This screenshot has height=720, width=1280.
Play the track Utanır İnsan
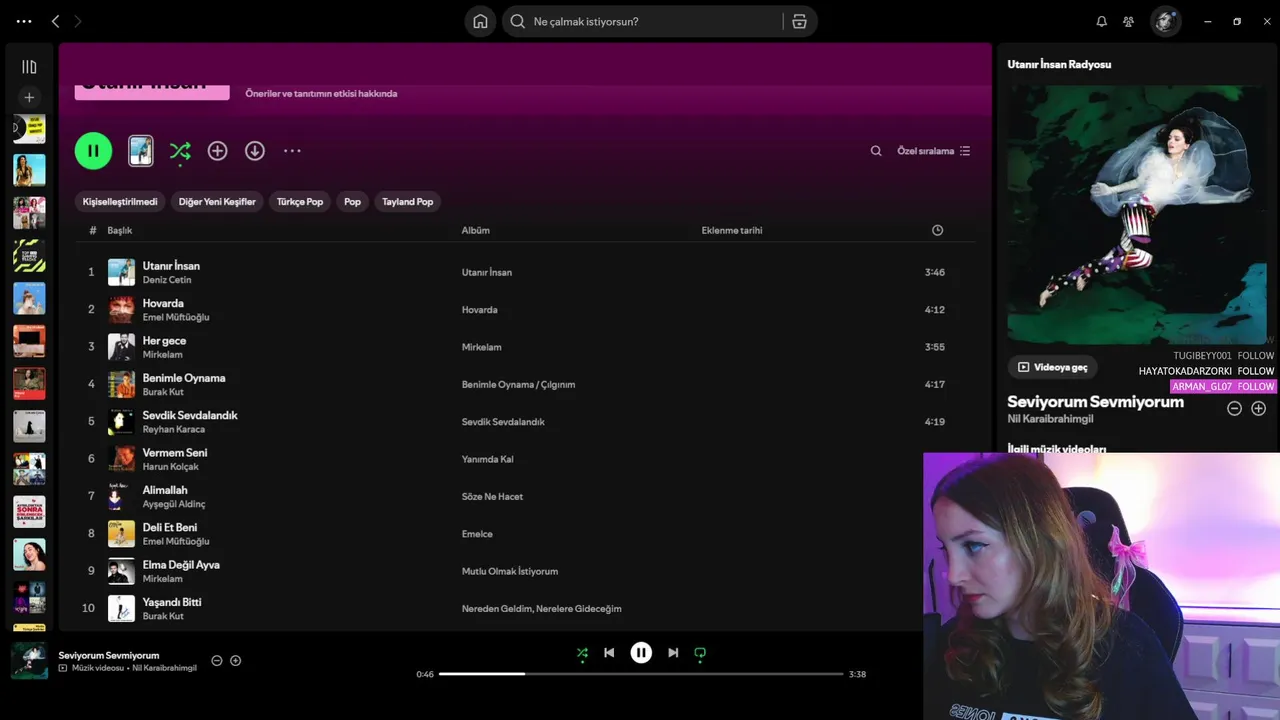click(171, 266)
